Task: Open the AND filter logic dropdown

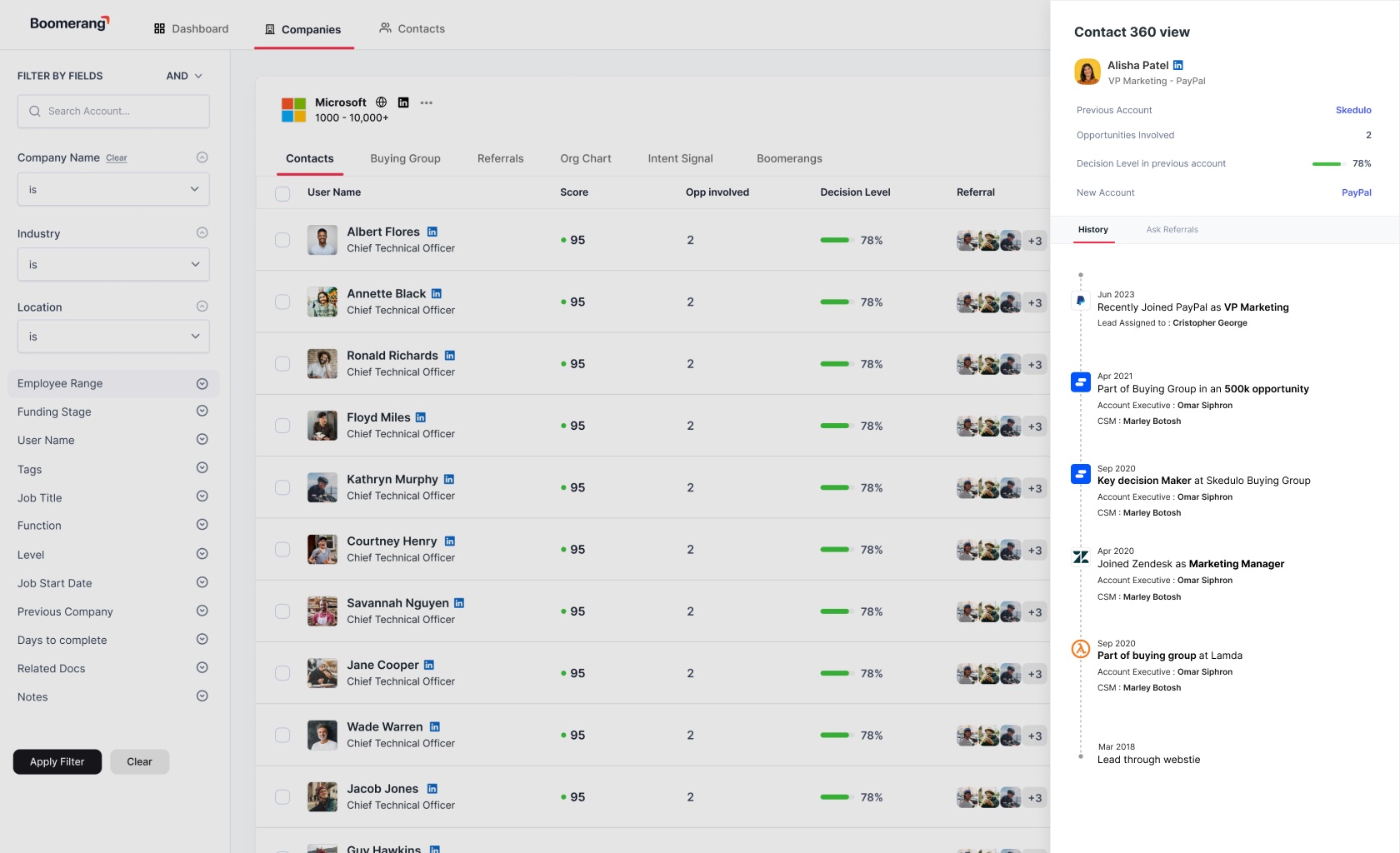Action: tap(184, 76)
